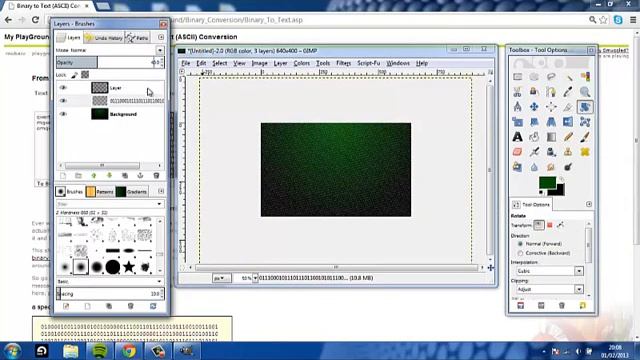Select the Text tool (letter A)
640x360 pixels.
[518, 137]
